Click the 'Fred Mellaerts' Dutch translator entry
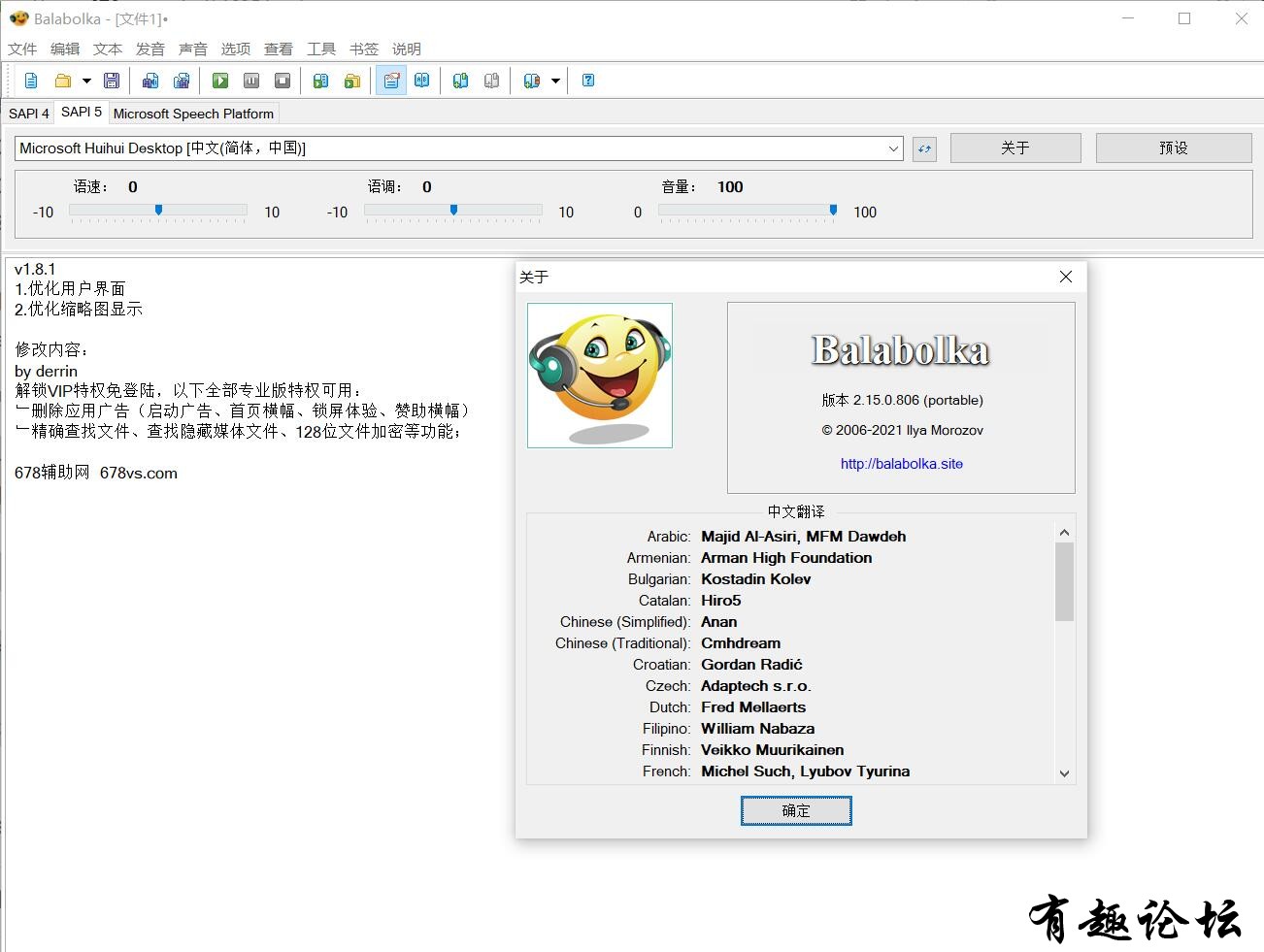This screenshot has height=952, width=1264. 753,707
